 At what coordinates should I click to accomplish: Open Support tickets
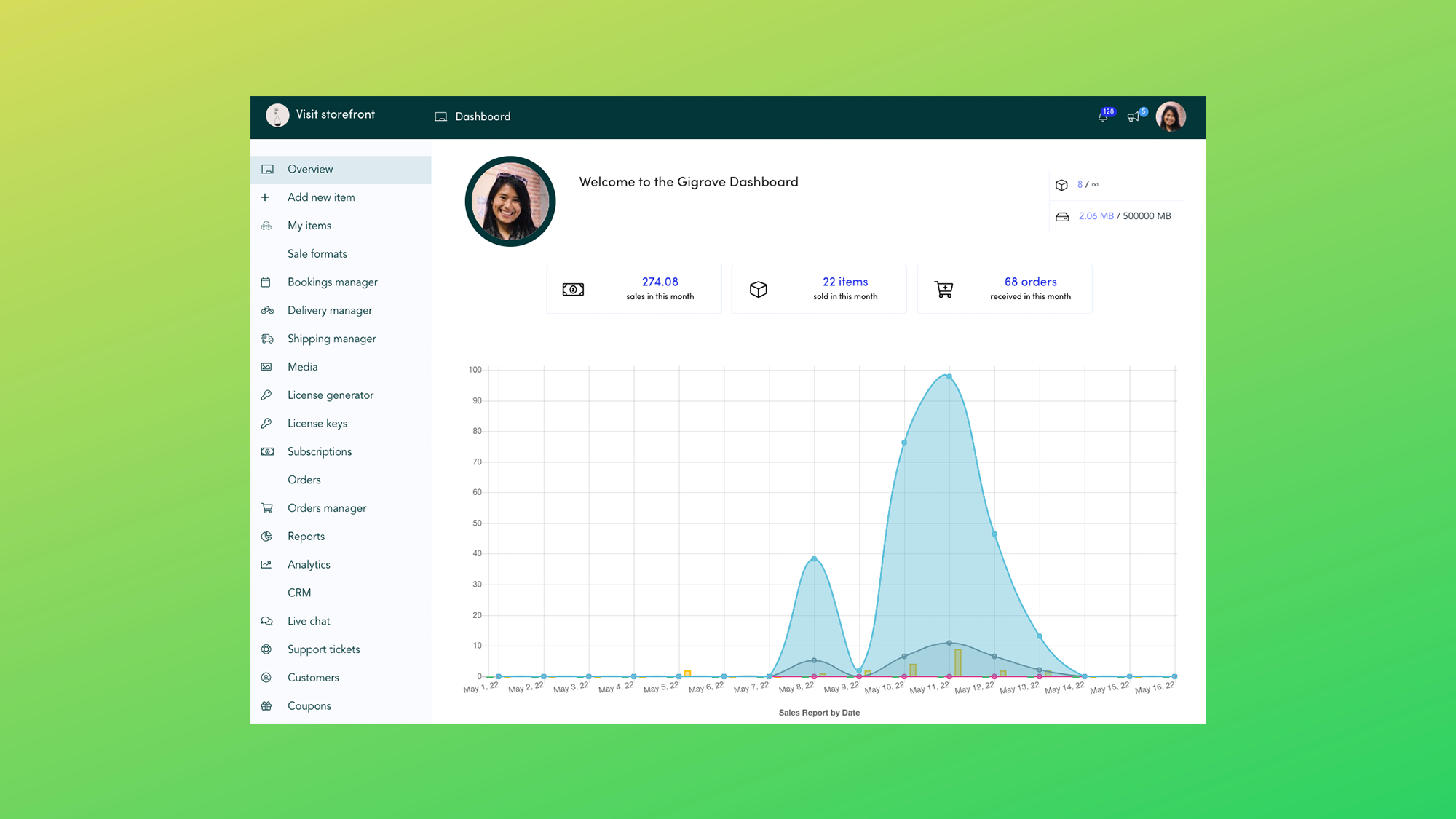pos(324,649)
